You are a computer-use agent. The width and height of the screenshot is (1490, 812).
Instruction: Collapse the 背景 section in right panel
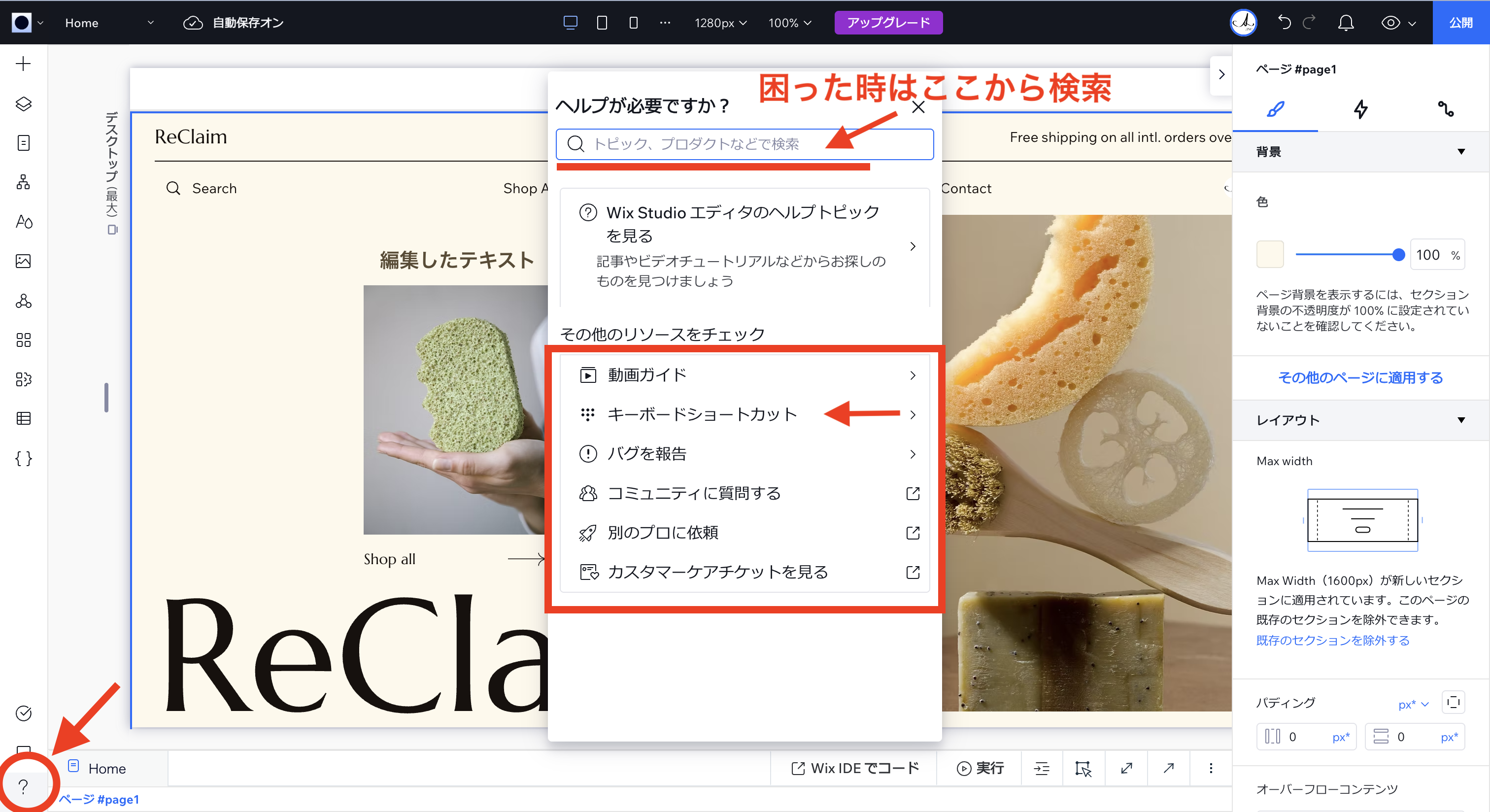1463,151
